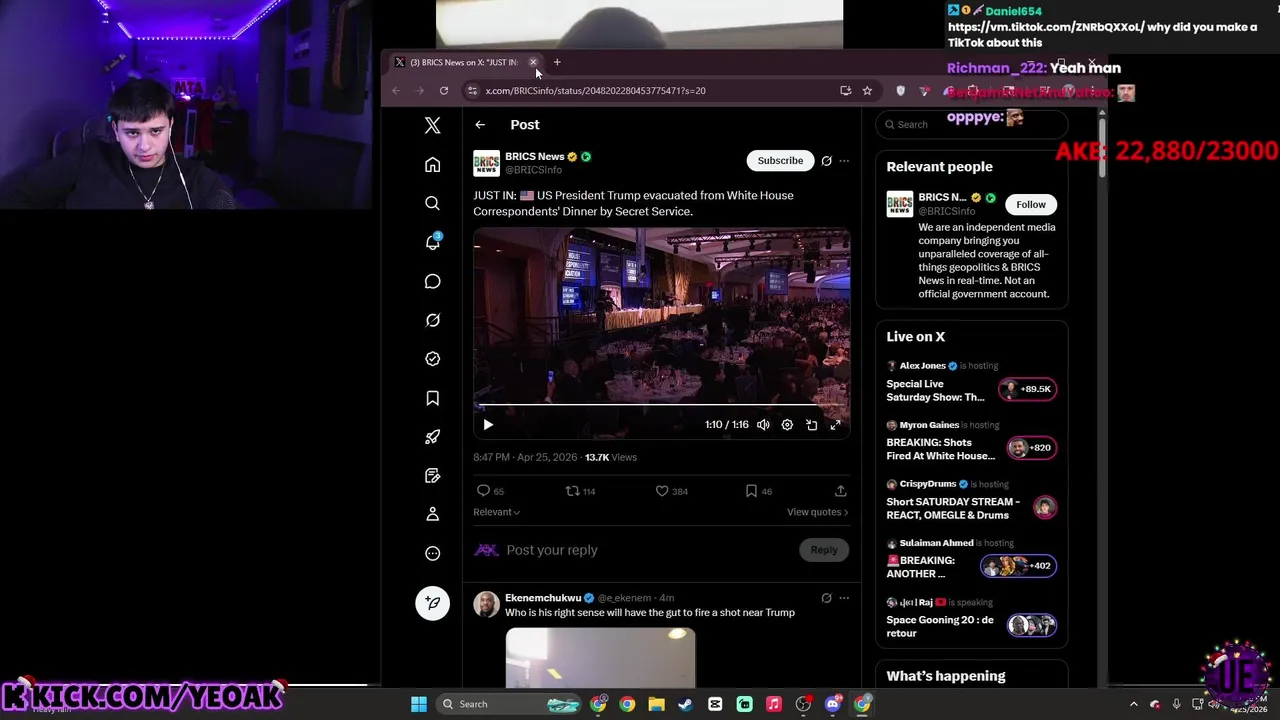Open Messages chat bubble in X sidebar
Viewport: 1280px width, 720px height.
tap(432, 281)
